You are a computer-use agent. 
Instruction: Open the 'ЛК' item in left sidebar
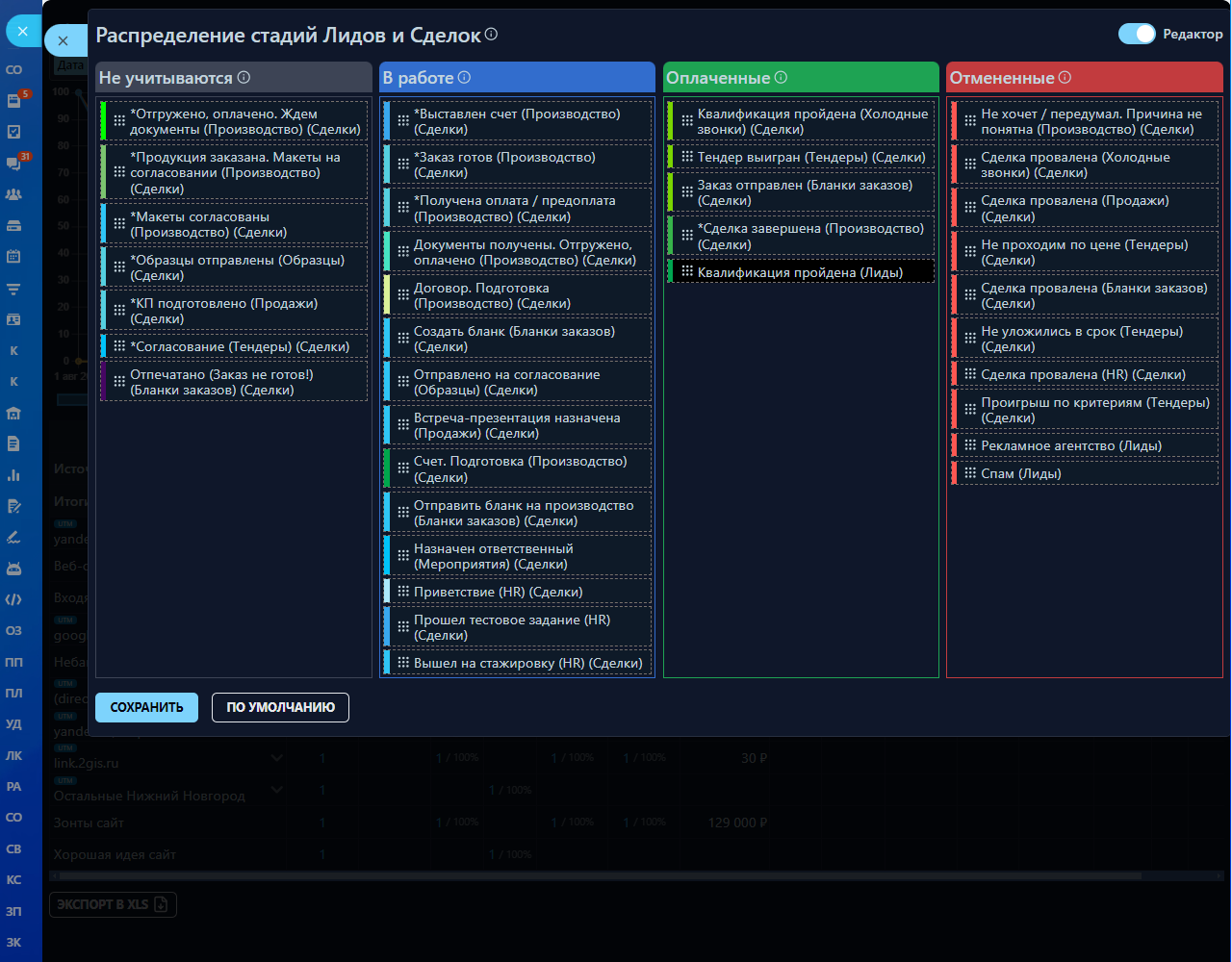click(x=13, y=755)
